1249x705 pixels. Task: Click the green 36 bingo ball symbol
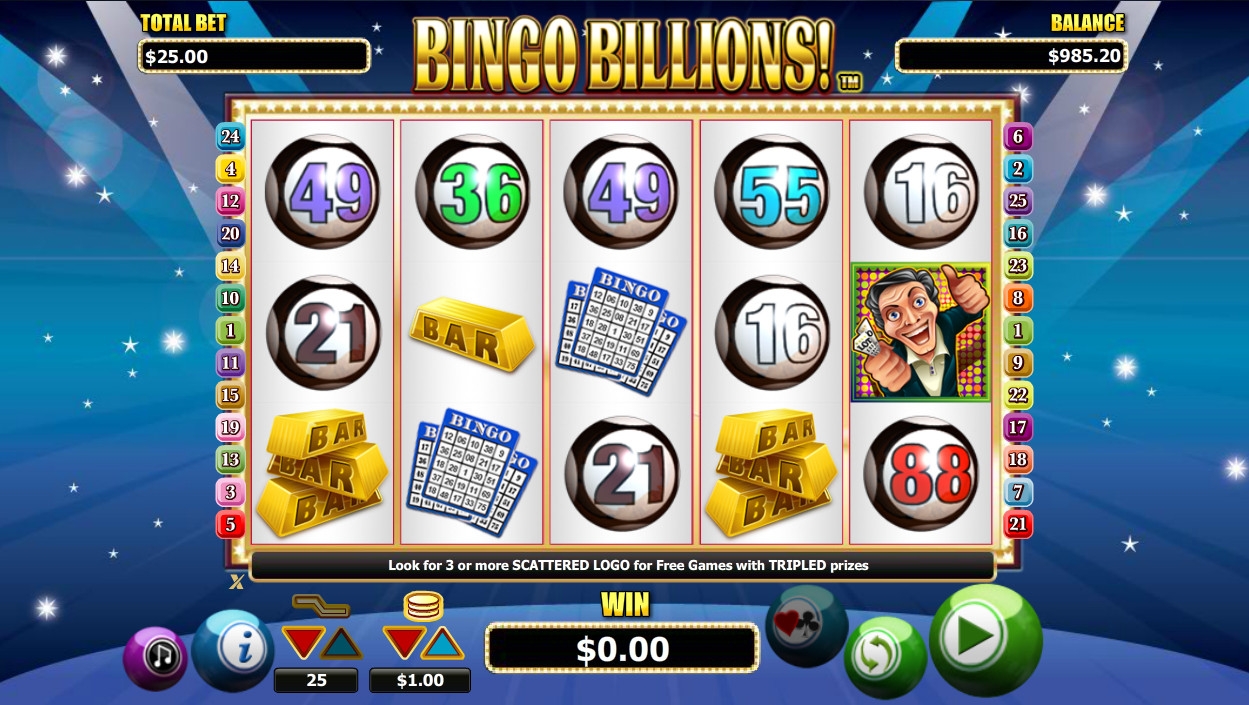pos(472,191)
